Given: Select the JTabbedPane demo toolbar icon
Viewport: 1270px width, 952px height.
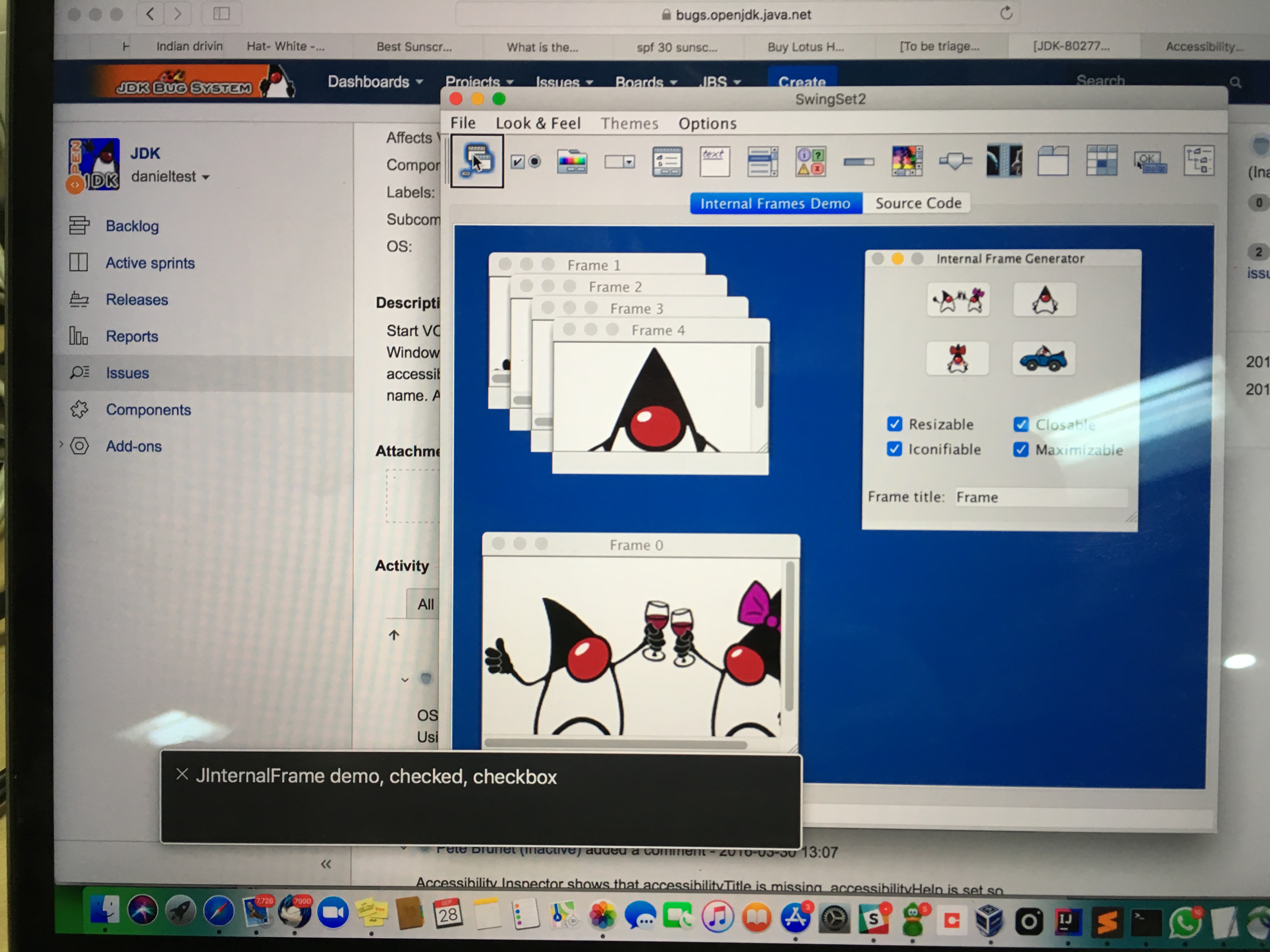Looking at the screenshot, I should tap(1053, 161).
